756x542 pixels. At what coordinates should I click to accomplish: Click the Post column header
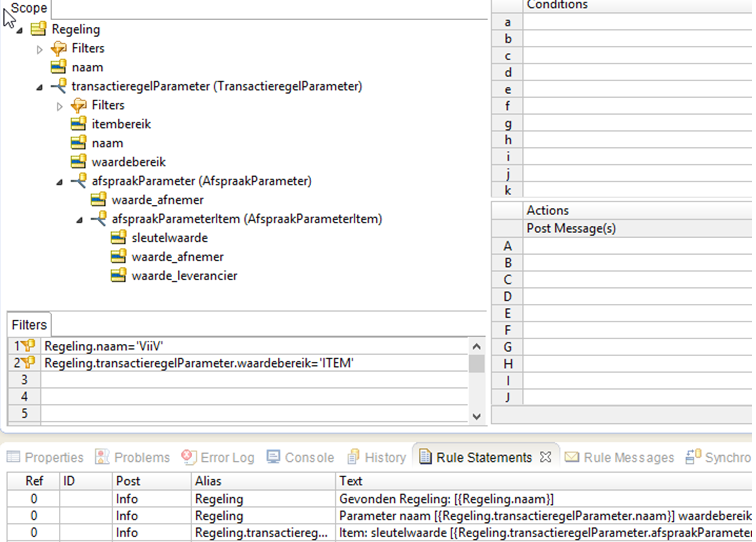151,481
